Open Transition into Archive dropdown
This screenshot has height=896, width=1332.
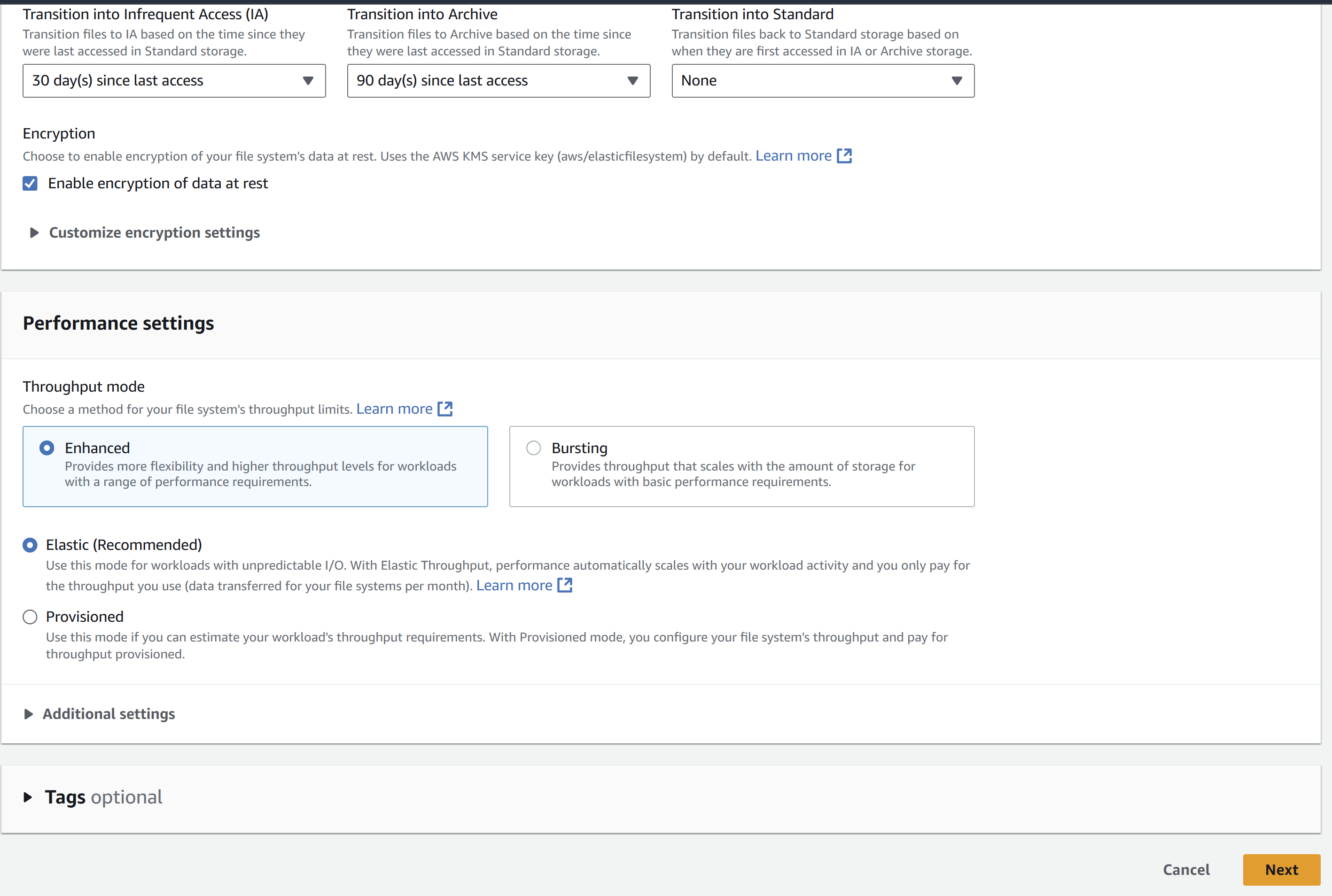pos(498,81)
